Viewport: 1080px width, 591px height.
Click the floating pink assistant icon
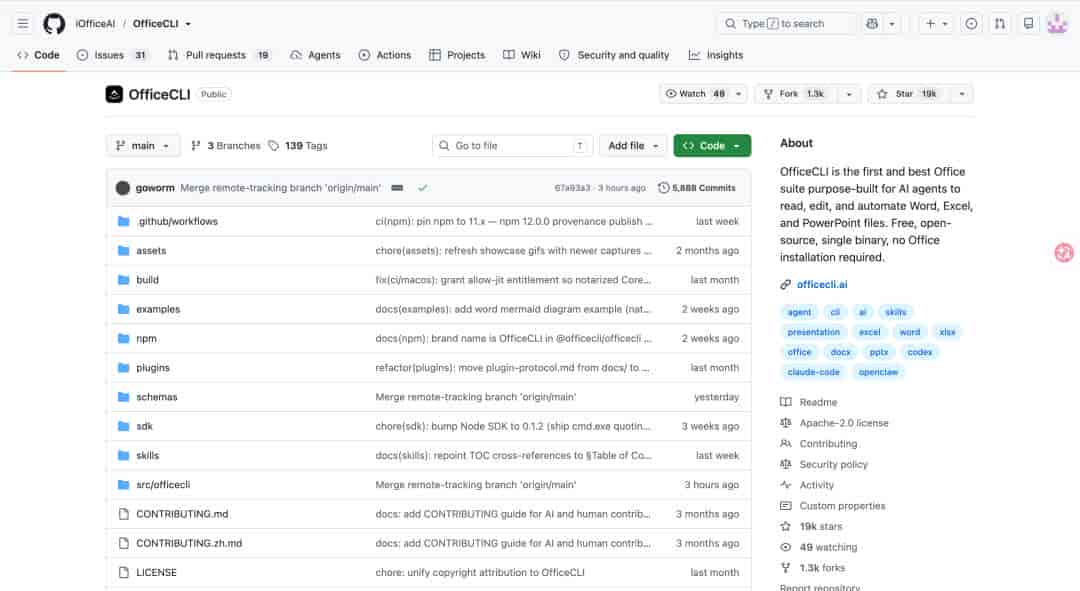(1063, 253)
